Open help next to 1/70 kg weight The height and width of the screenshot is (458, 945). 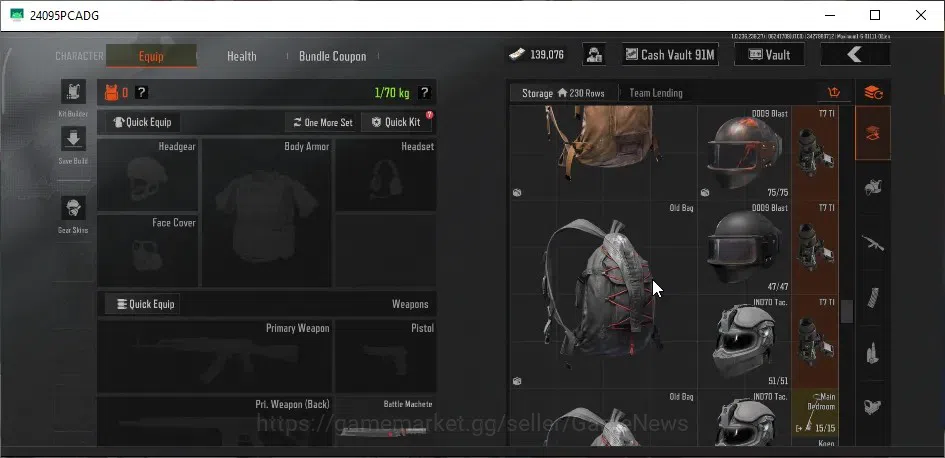[424, 93]
